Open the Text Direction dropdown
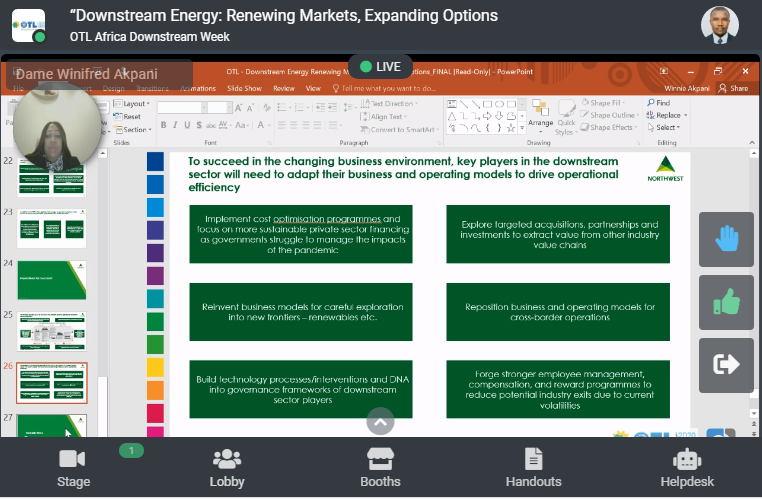This screenshot has height=500, width=762. (389, 103)
